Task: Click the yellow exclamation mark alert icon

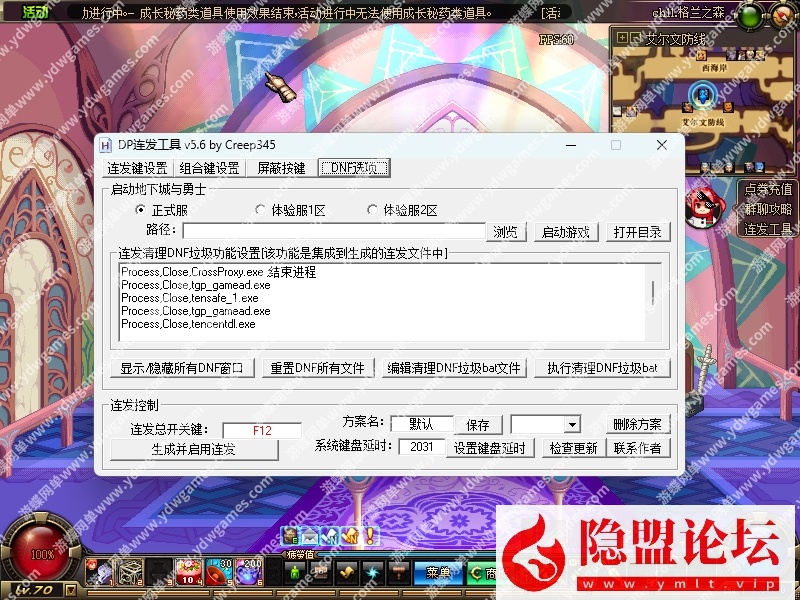Action: (x=370, y=536)
